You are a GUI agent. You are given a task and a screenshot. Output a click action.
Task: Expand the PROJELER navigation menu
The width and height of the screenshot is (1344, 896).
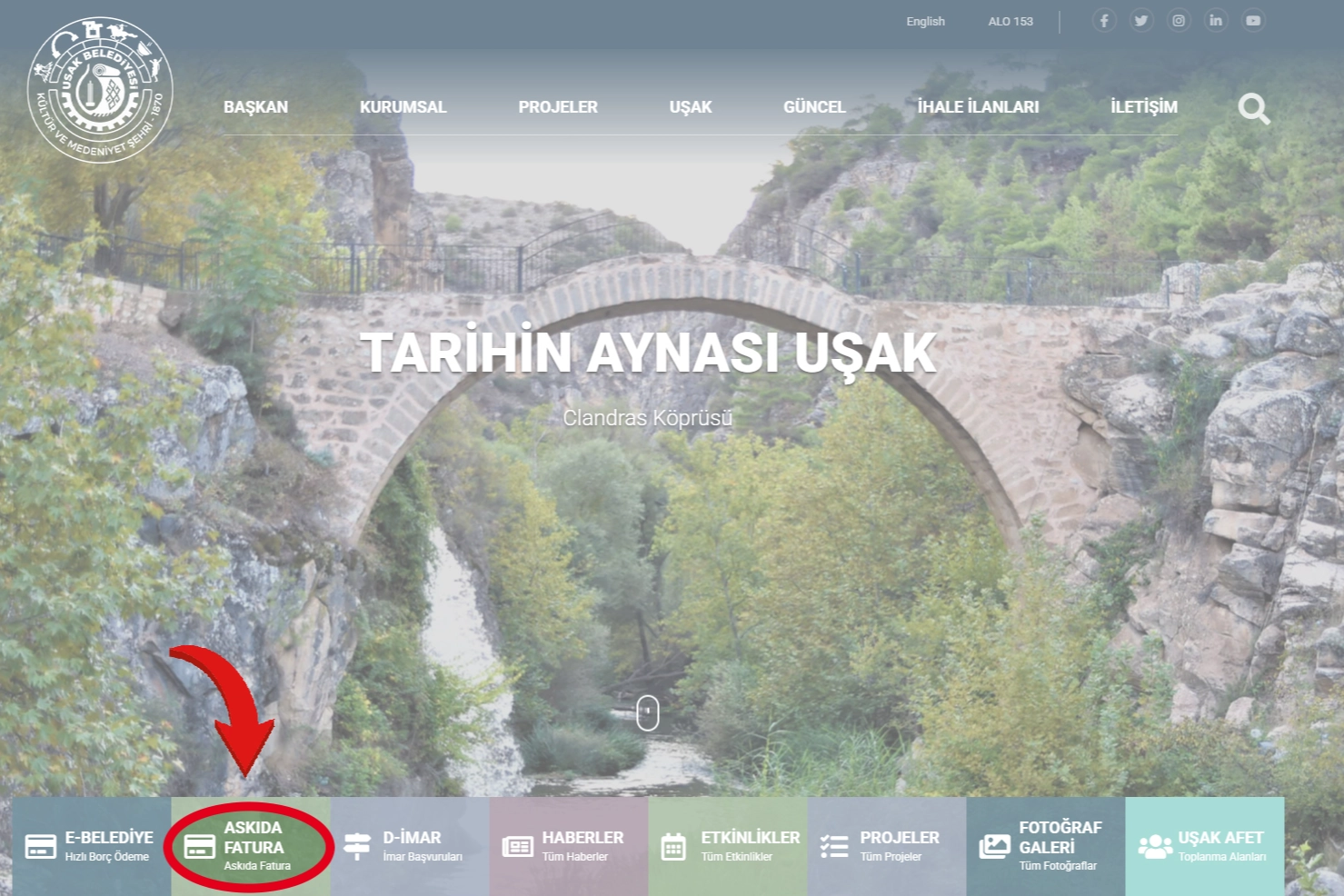tap(558, 107)
